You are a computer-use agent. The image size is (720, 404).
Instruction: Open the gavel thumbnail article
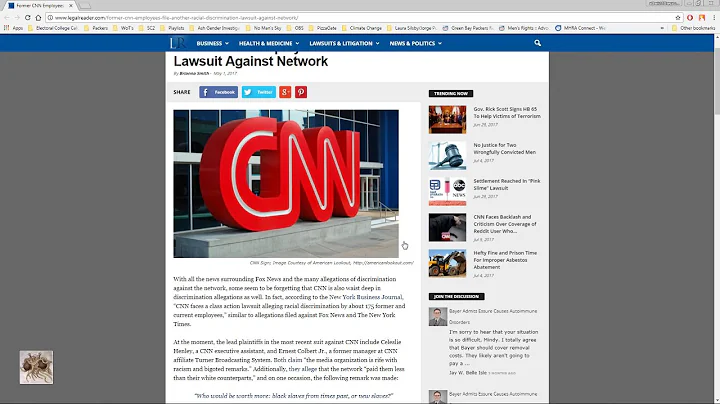[x=447, y=156]
